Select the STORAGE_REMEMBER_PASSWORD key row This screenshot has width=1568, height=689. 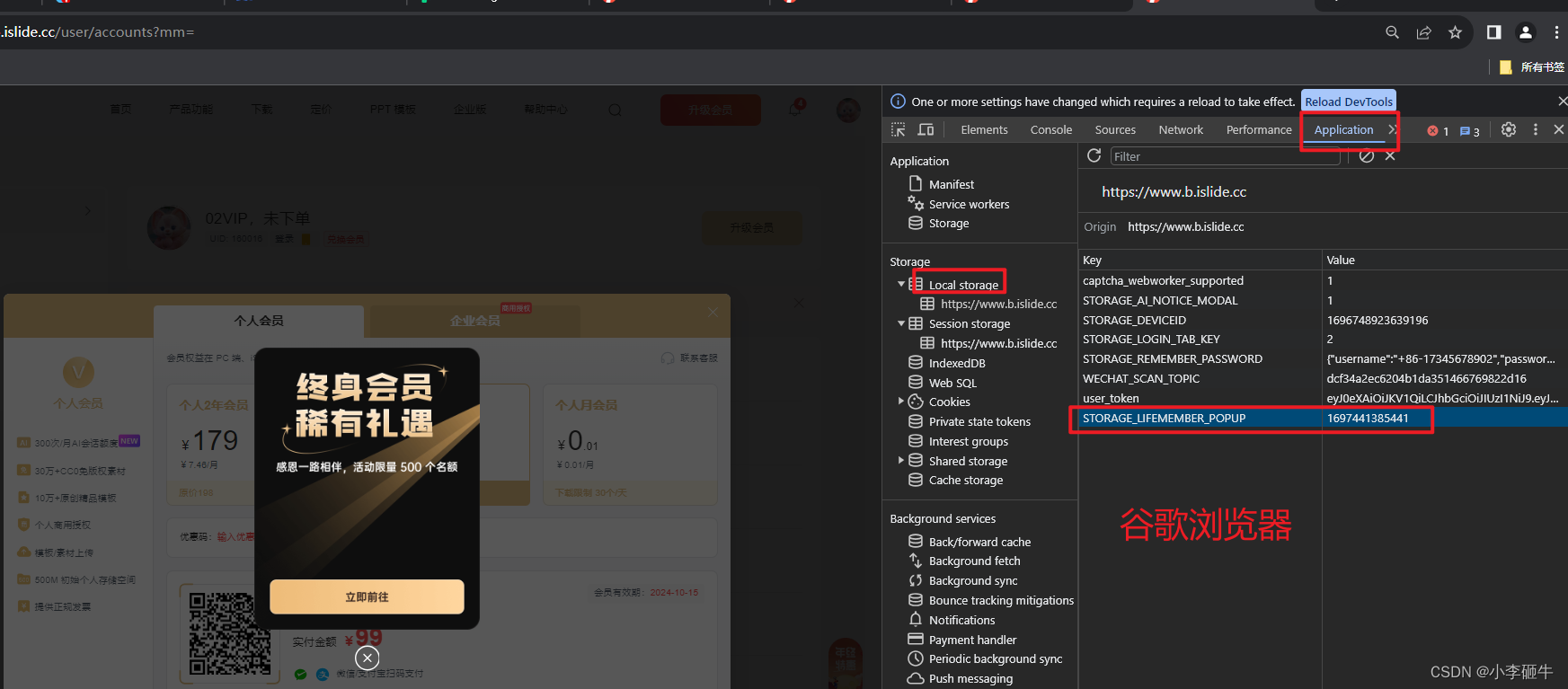(1323, 358)
